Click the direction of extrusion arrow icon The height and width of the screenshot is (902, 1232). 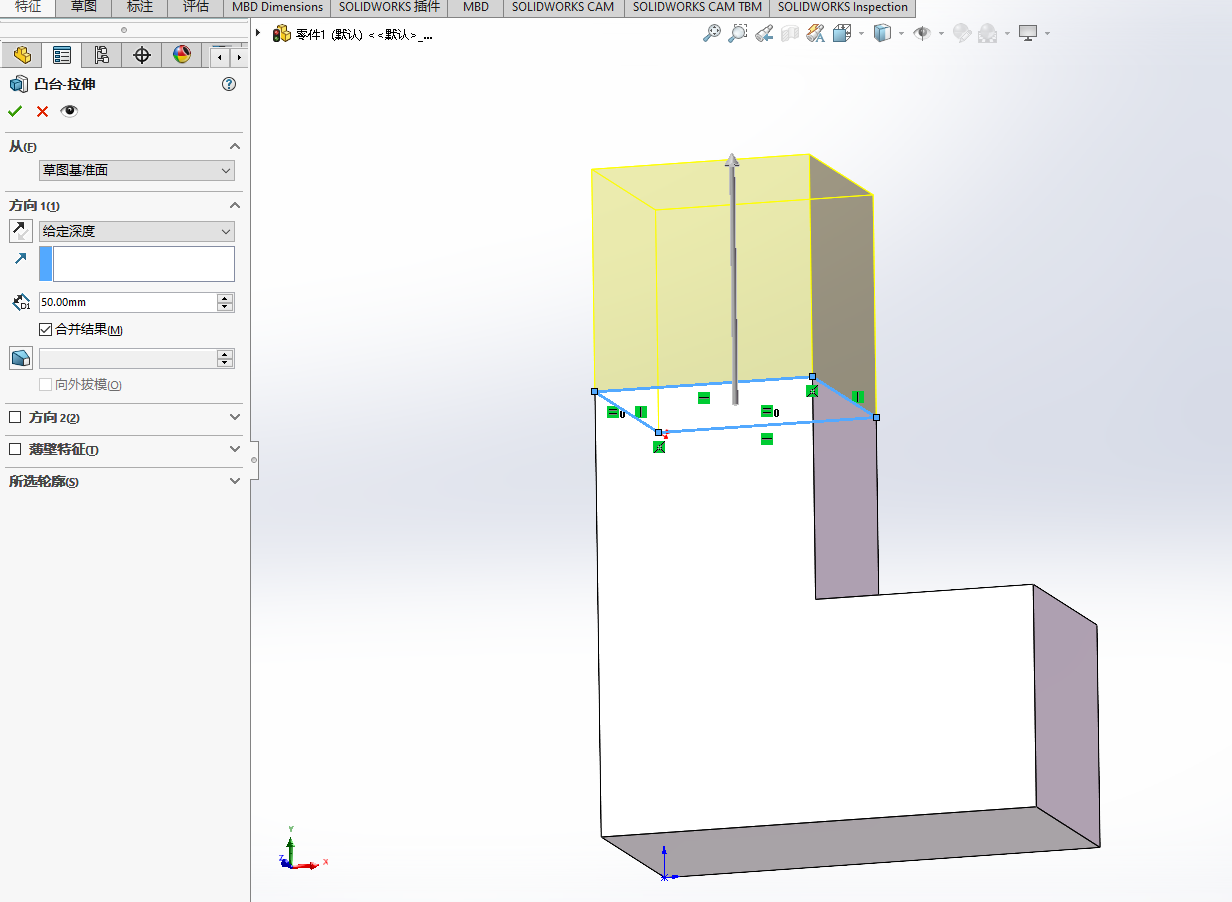click(x=20, y=259)
